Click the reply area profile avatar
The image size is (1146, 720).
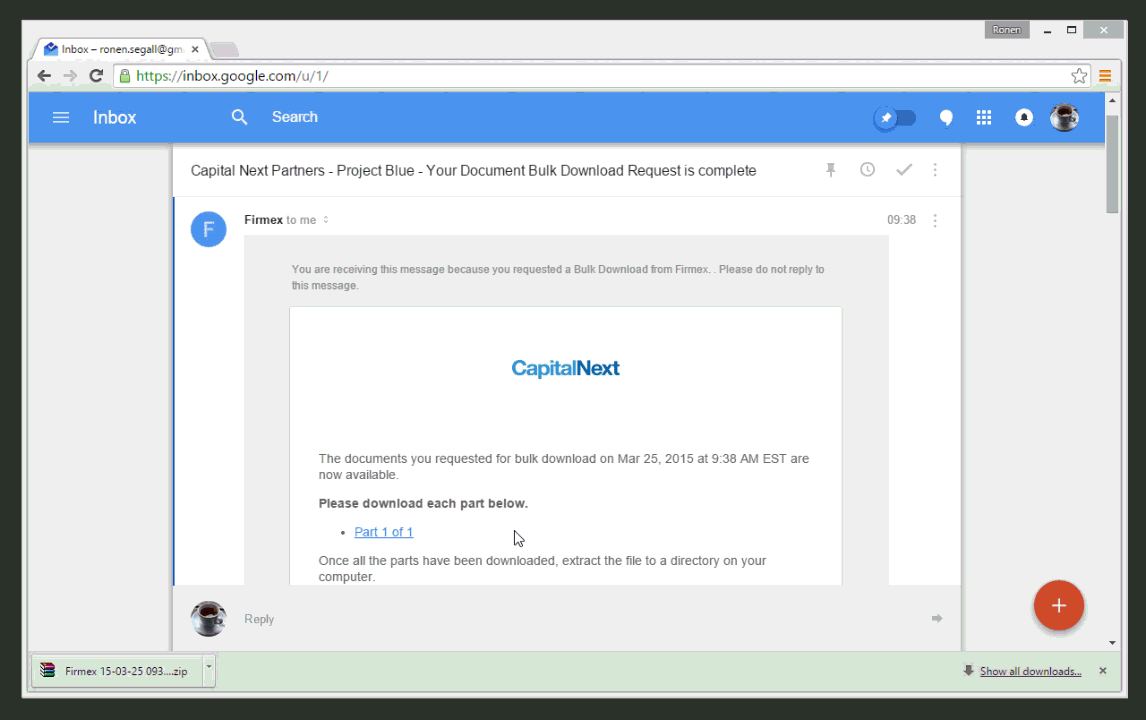(208, 618)
